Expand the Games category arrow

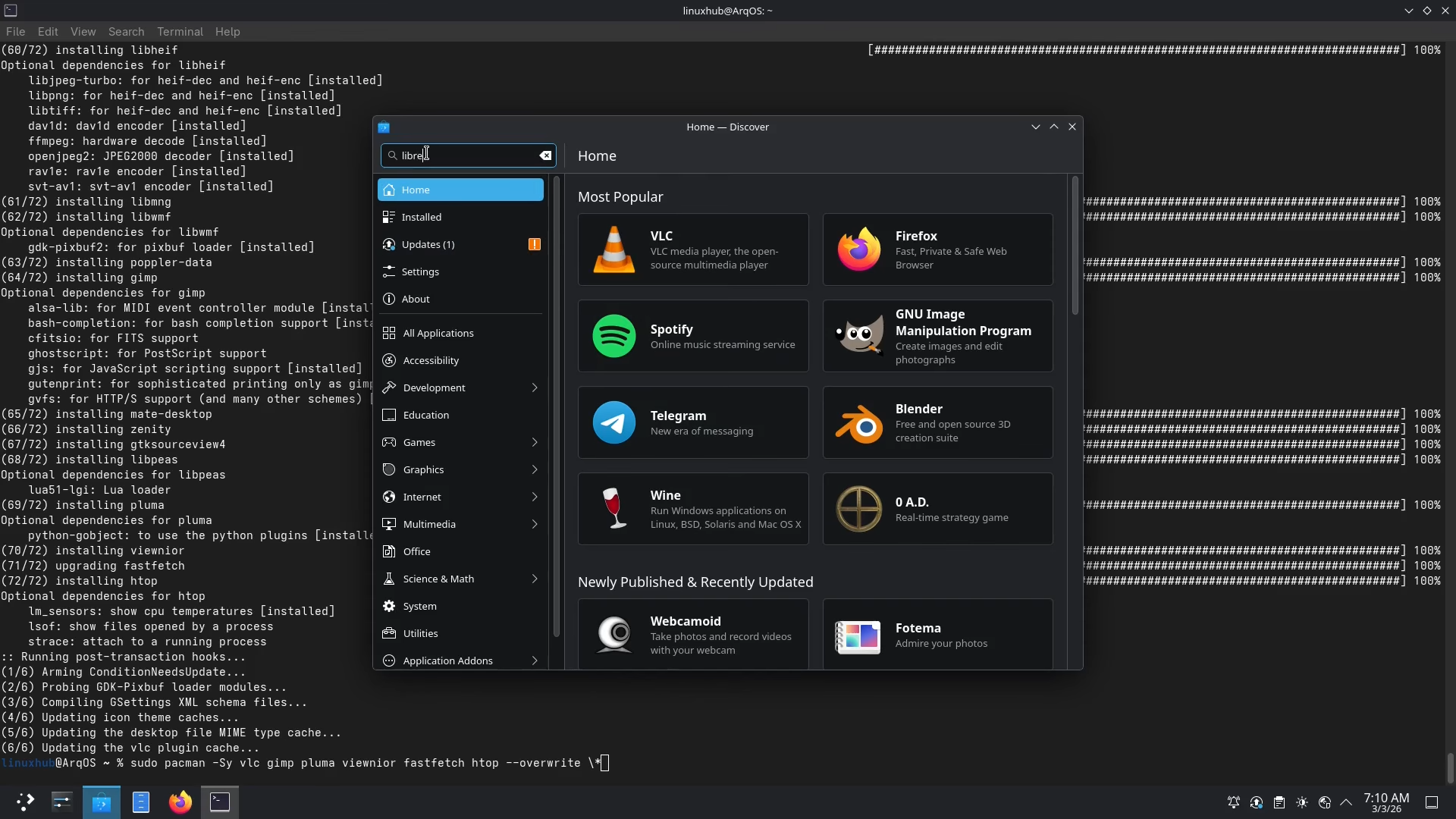(535, 442)
